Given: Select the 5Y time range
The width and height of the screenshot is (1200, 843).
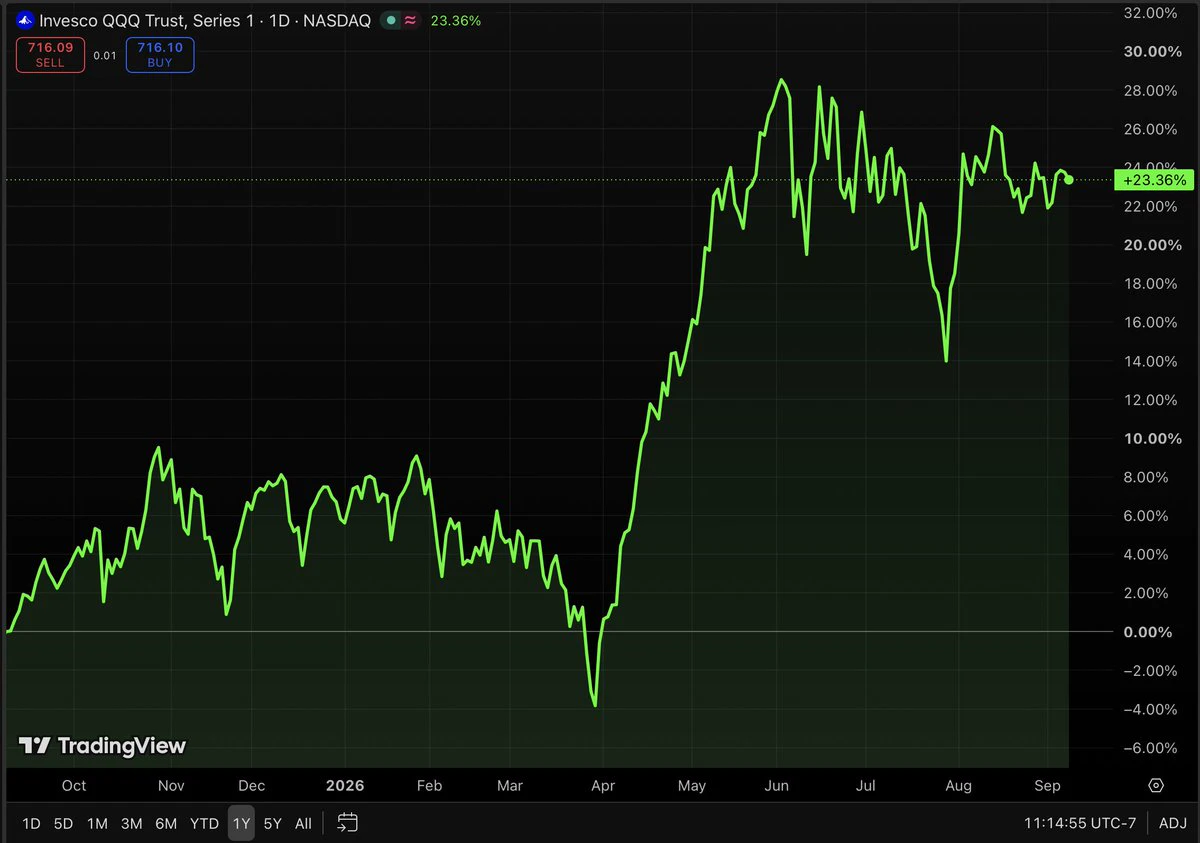Looking at the screenshot, I should (x=272, y=823).
